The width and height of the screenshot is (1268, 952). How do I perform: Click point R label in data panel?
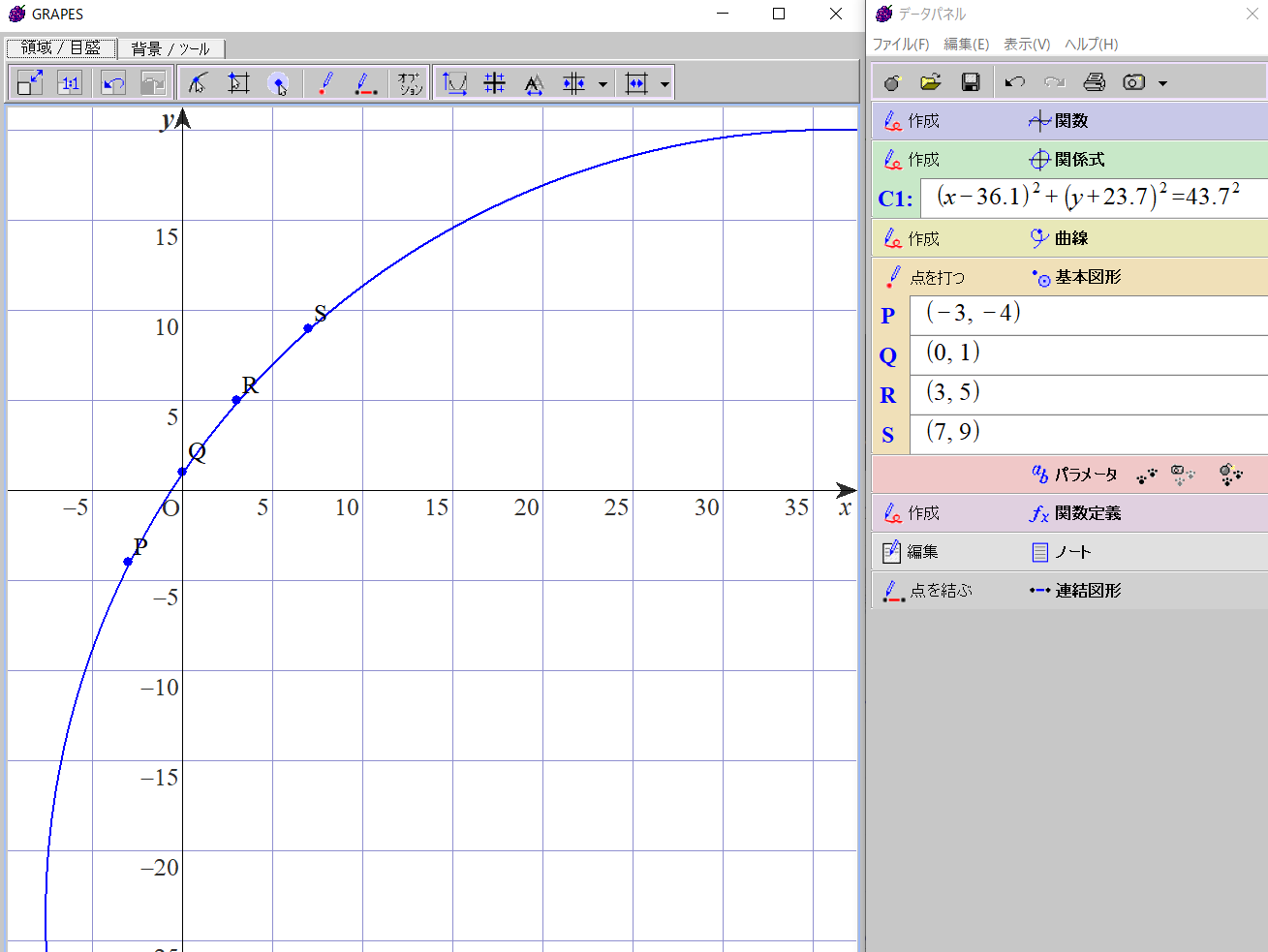point(888,395)
